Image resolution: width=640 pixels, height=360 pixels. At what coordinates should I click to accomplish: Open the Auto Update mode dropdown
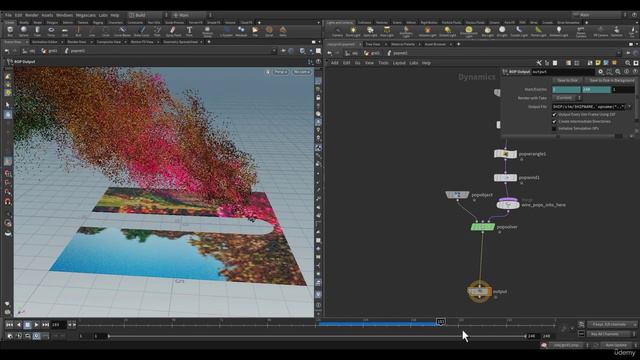(618, 345)
